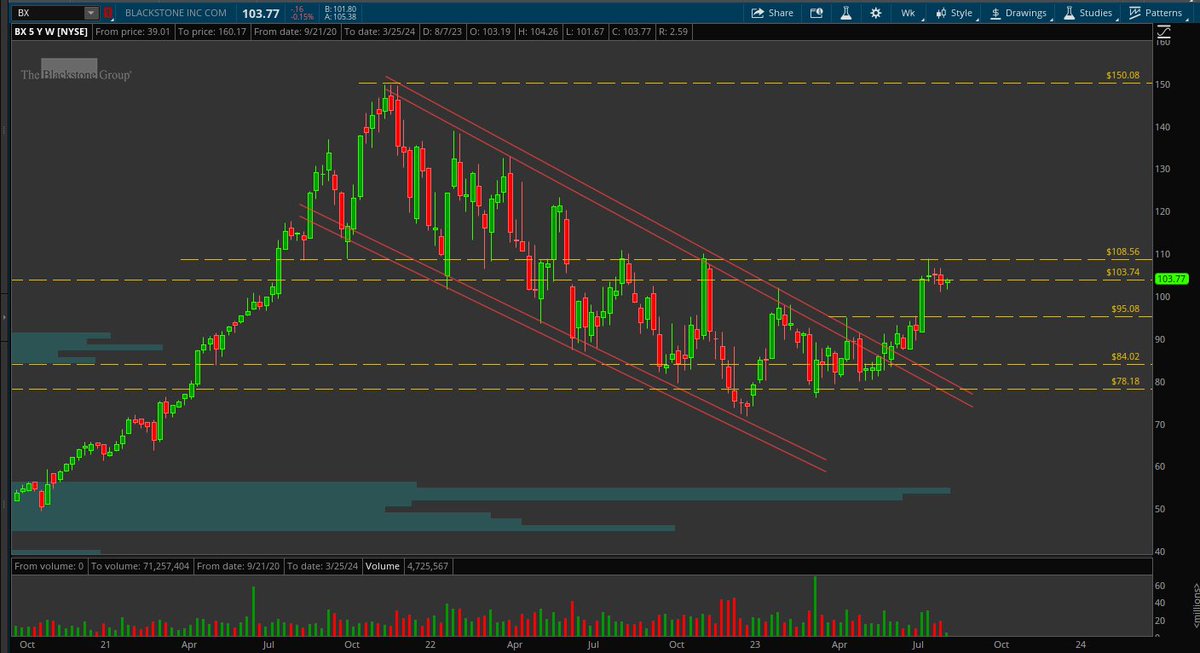Click the $150.08 price level label
The width and height of the screenshot is (1200, 653).
[1123, 75]
